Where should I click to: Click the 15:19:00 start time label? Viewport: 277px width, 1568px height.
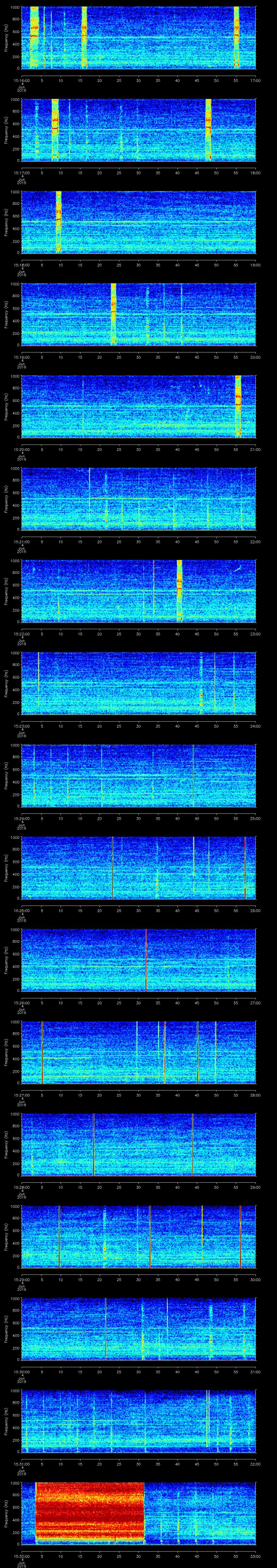(x=21, y=357)
